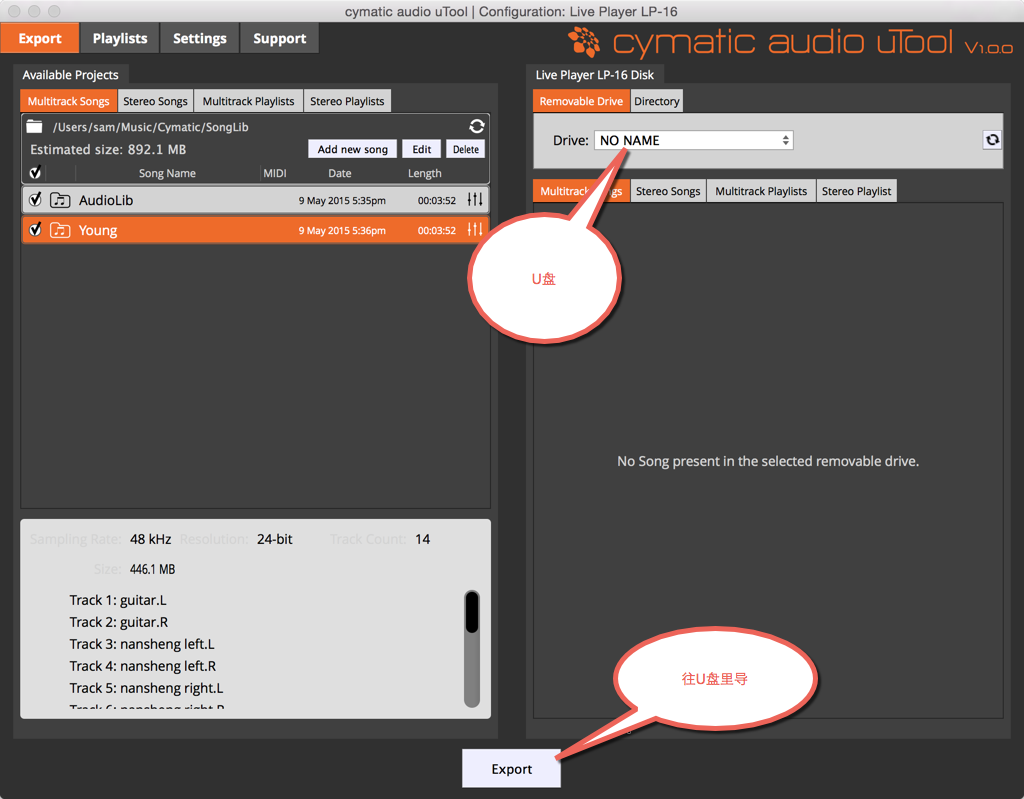Open the Settings main tab

point(200,38)
